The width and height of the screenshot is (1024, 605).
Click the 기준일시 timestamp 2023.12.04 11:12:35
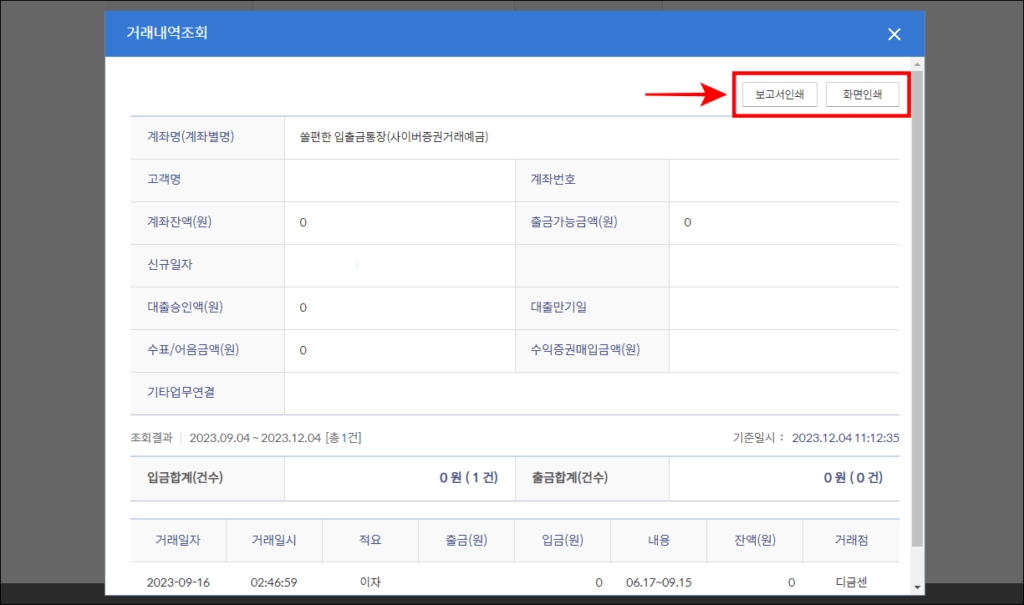click(x=846, y=438)
